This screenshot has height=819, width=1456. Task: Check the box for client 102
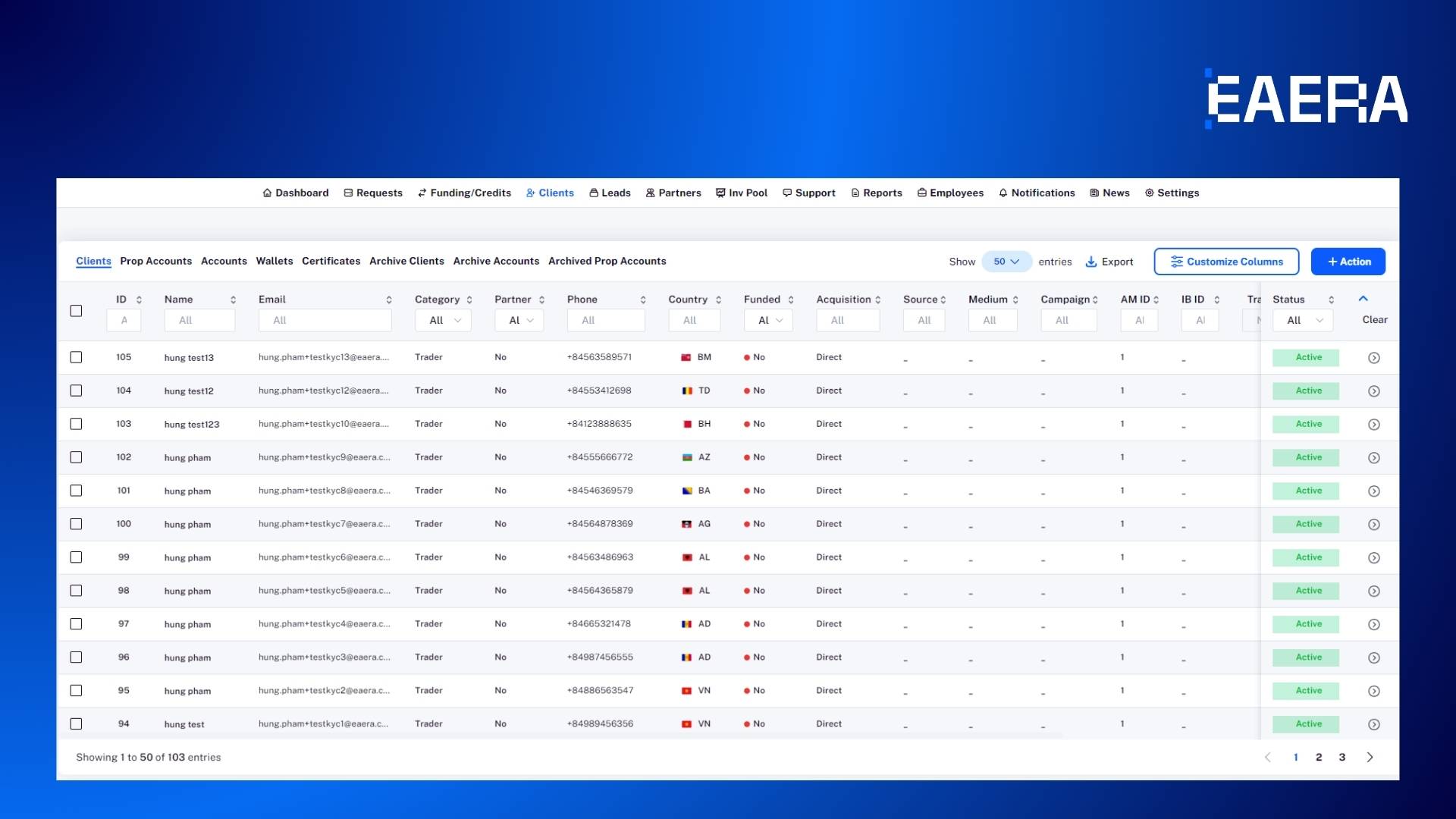click(76, 457)
